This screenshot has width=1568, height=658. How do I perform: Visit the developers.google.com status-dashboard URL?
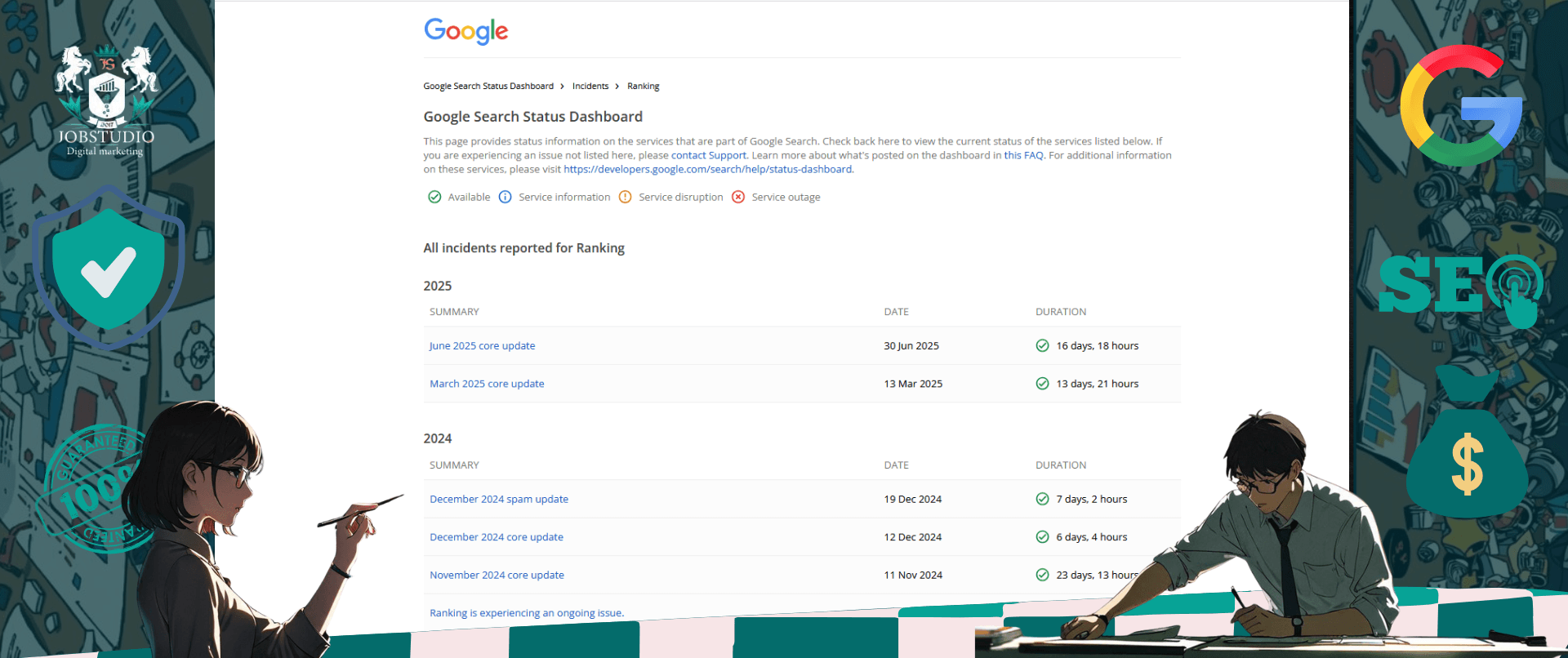(708, 170)
